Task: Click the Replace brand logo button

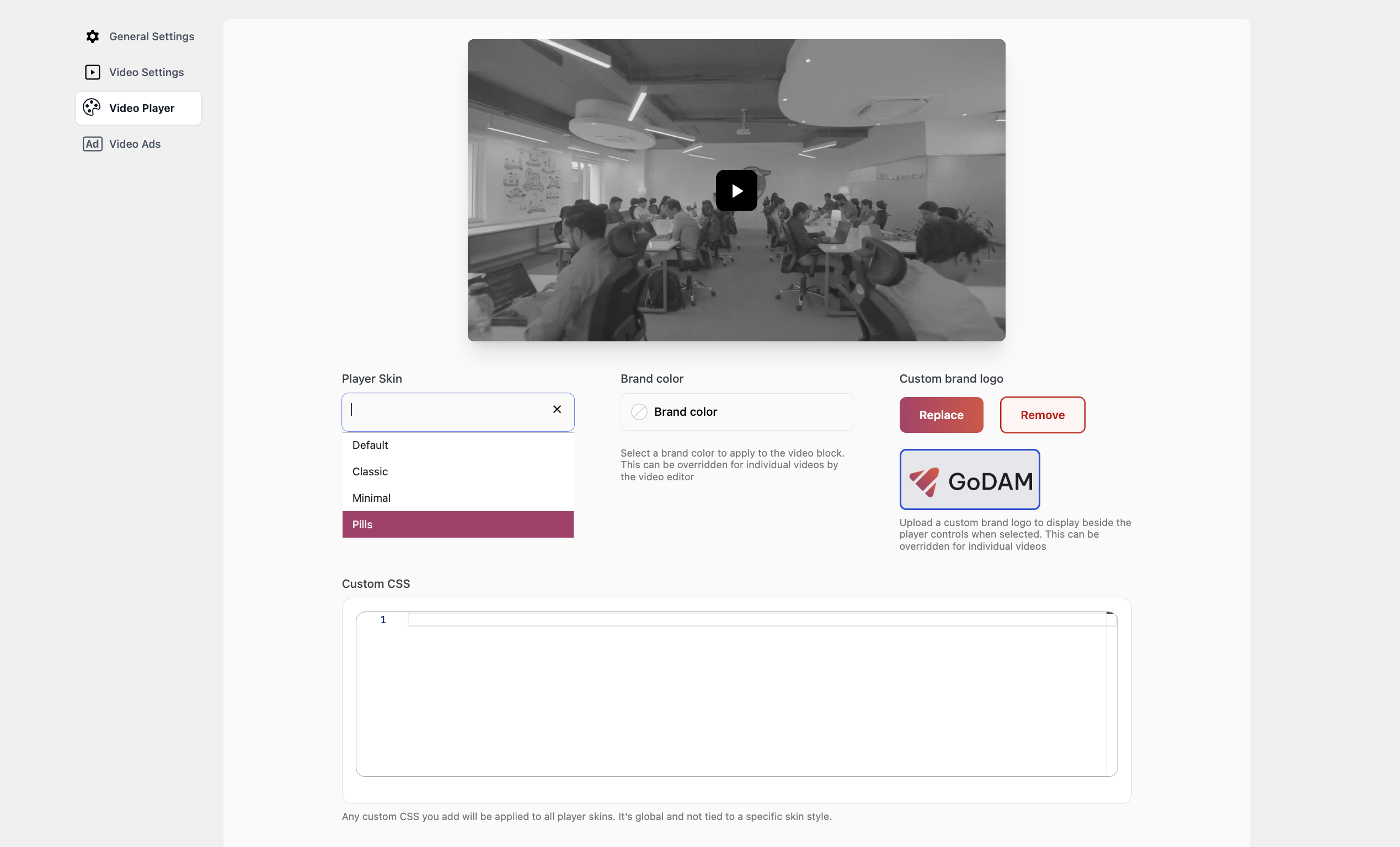Action: pos(941,415)
